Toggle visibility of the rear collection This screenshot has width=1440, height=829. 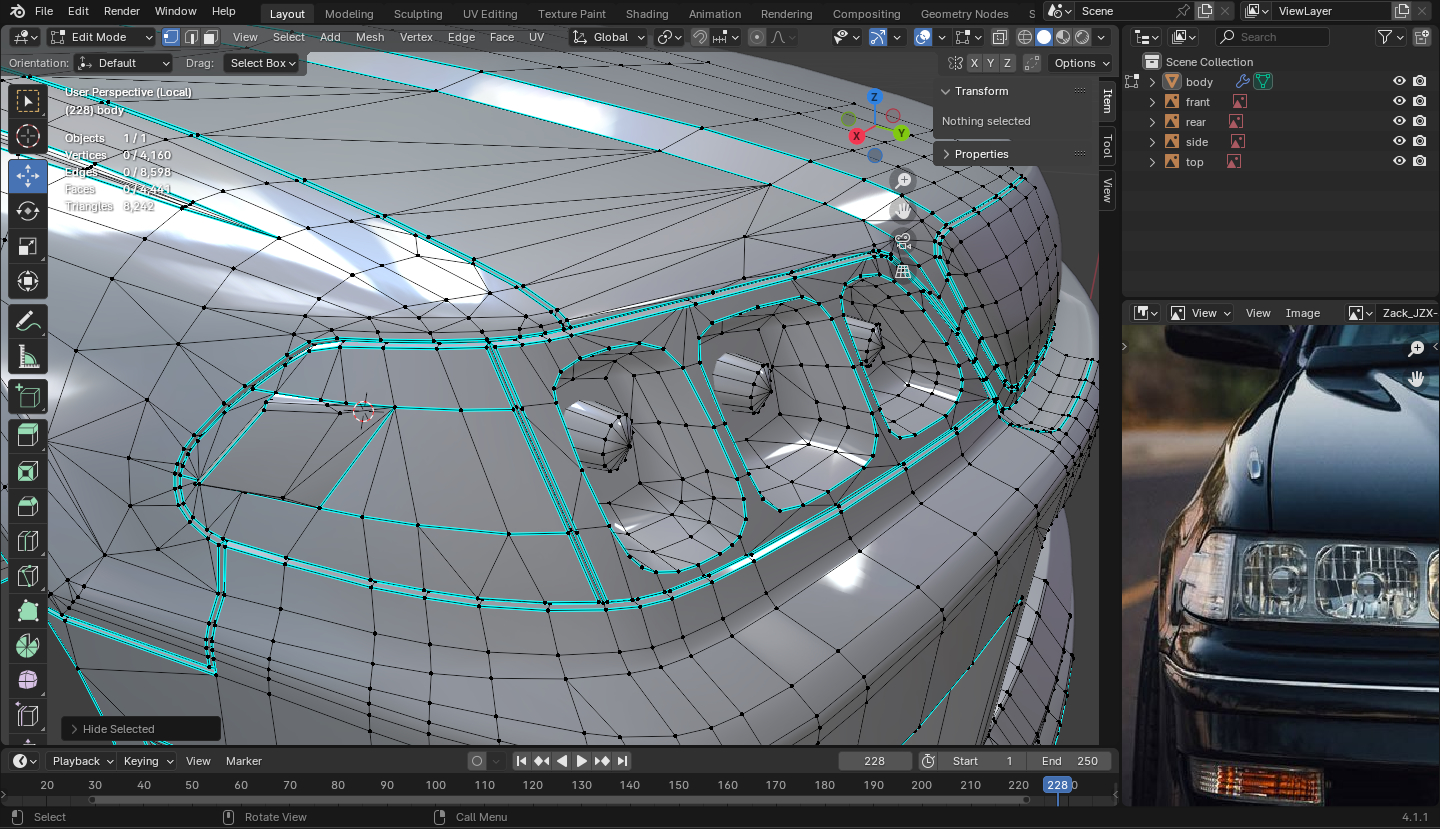(1399, 122)
